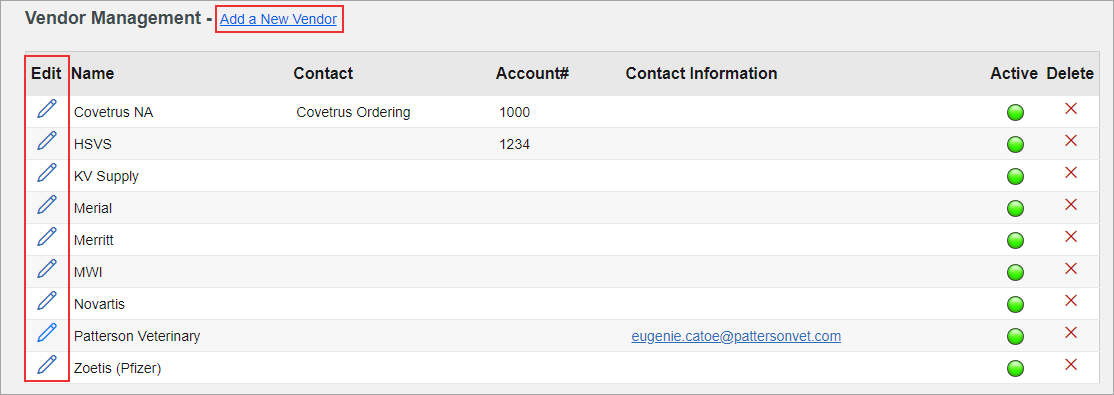This screenshot has height=395, width=1114.
Task: Toggle active status of Covetrus NA
Action: [x=1015, y=112]
